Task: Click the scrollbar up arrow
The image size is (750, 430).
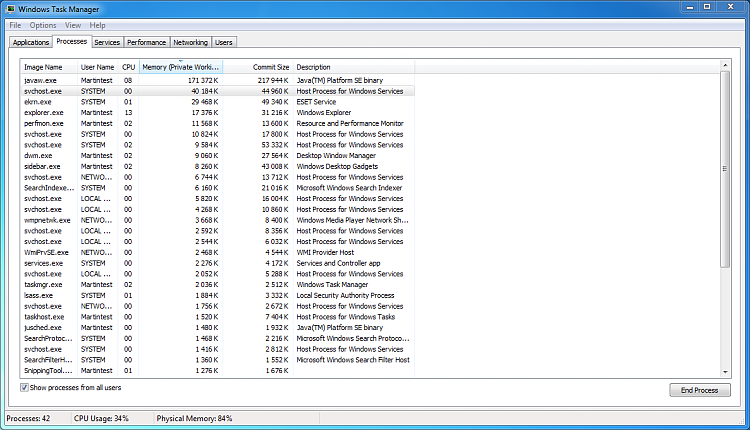Action: (x=725, y=65)
